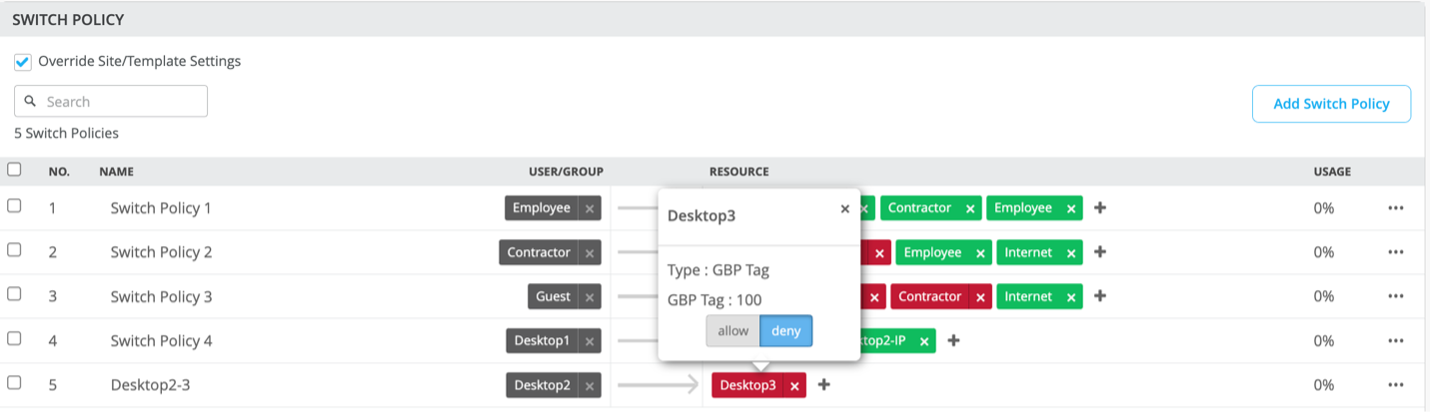The height and width of the screenshot is (415, 1430).
Task: Add resource to Switch Policy 1
Action: [1100, 208]
